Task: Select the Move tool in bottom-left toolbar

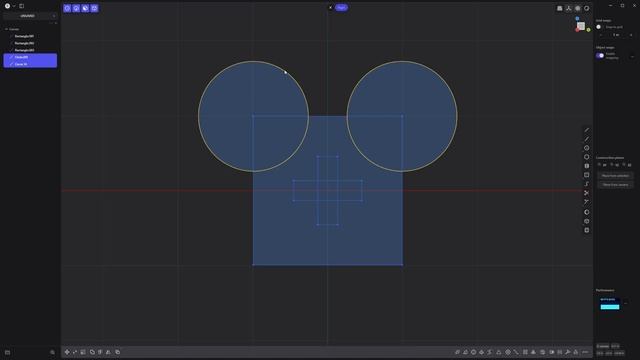Action: 67,352
